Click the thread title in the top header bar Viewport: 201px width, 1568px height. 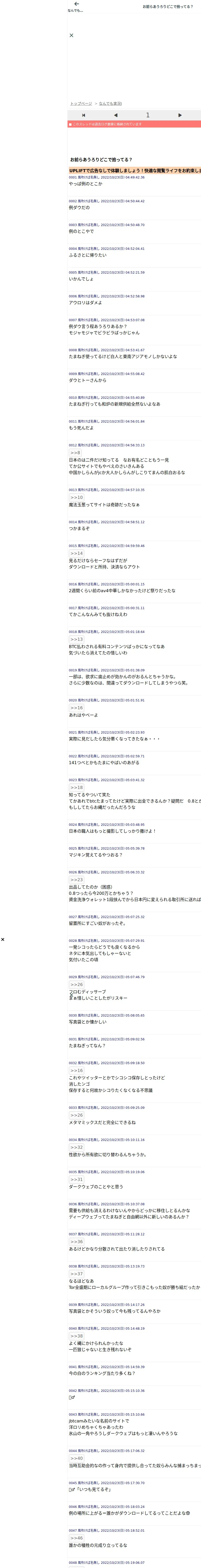click(167, 7)
